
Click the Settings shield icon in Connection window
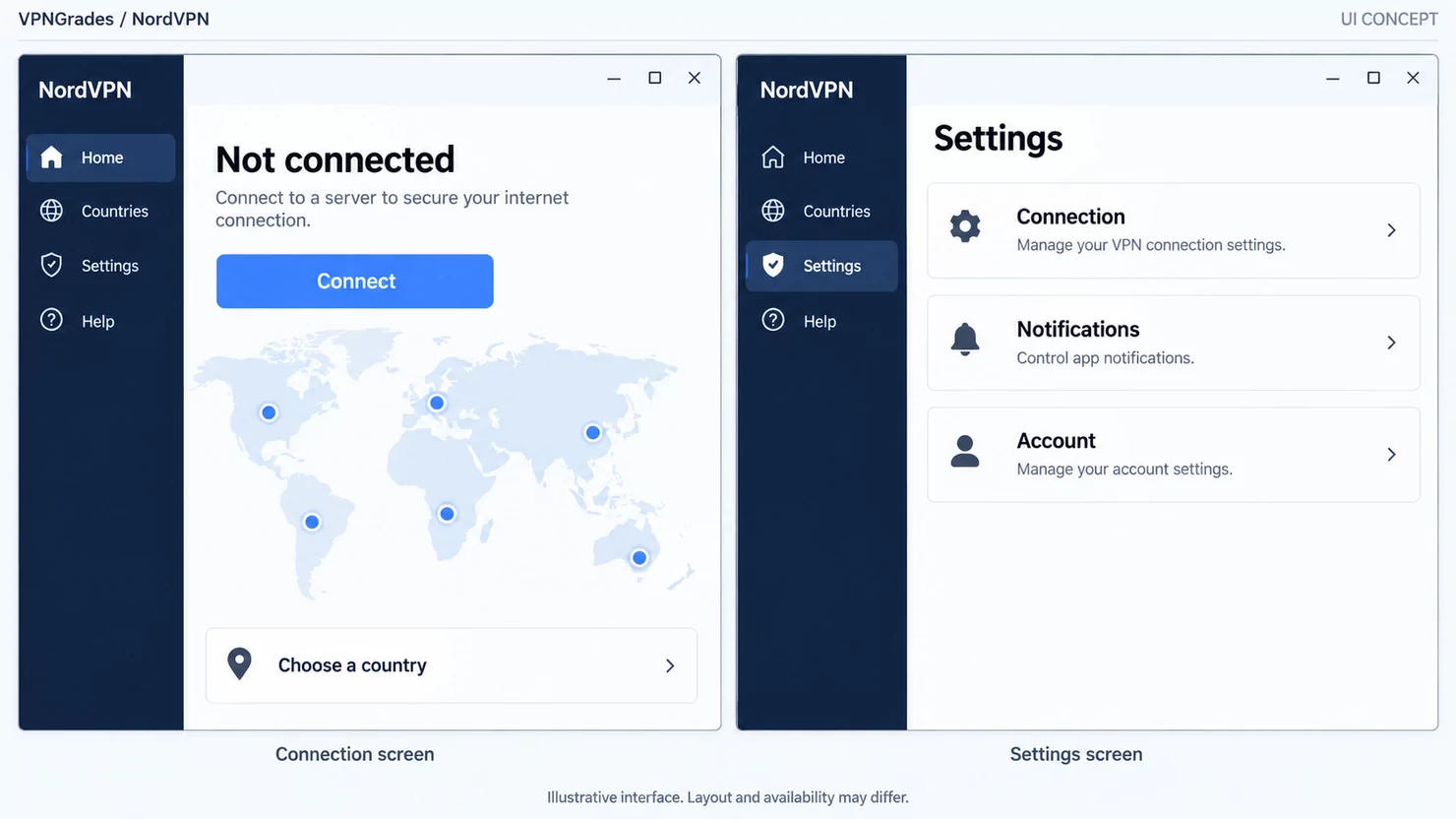pyautogui.click(x=51, y=265)
